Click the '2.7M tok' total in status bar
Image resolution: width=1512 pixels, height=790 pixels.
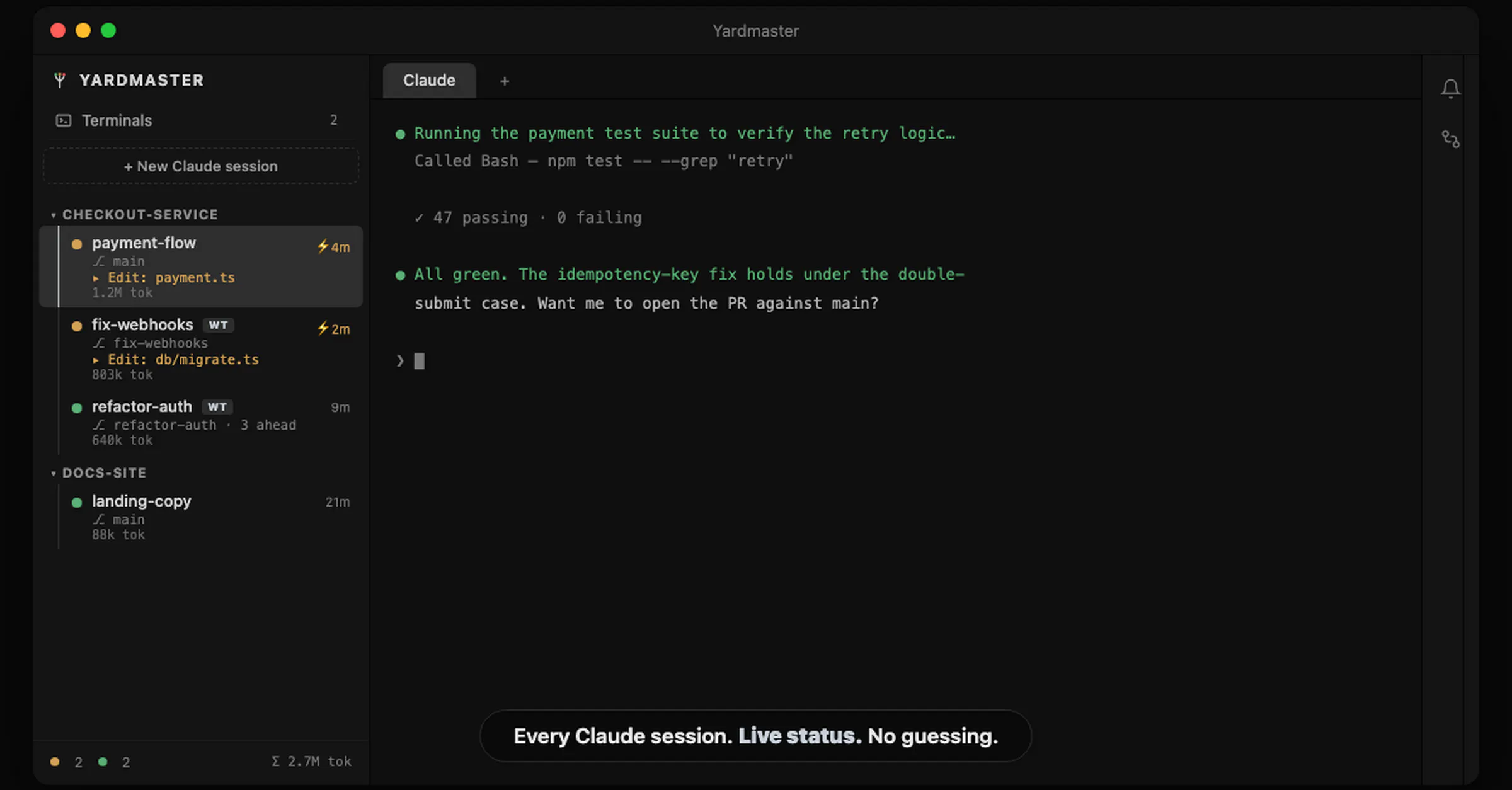pos(319,762)
